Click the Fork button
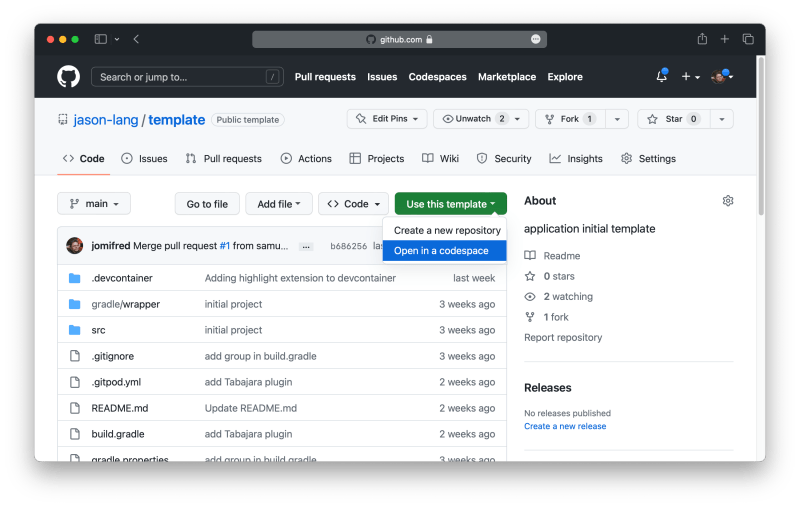This screenshot has width=800, height=507. pos(570,119)
